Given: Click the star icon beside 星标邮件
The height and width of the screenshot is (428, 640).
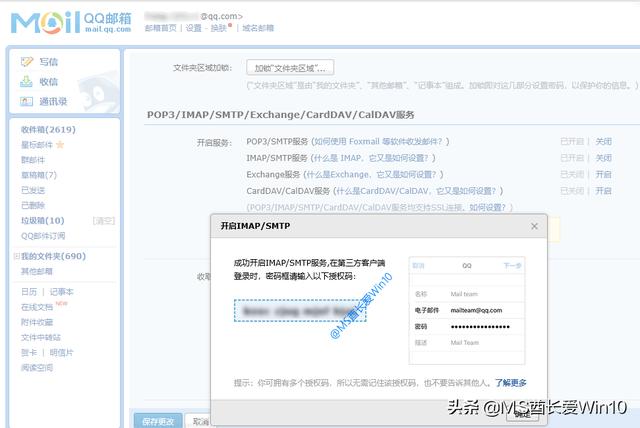Looking at the screenshot, I should pyautogui.click(x=60, y=145).
